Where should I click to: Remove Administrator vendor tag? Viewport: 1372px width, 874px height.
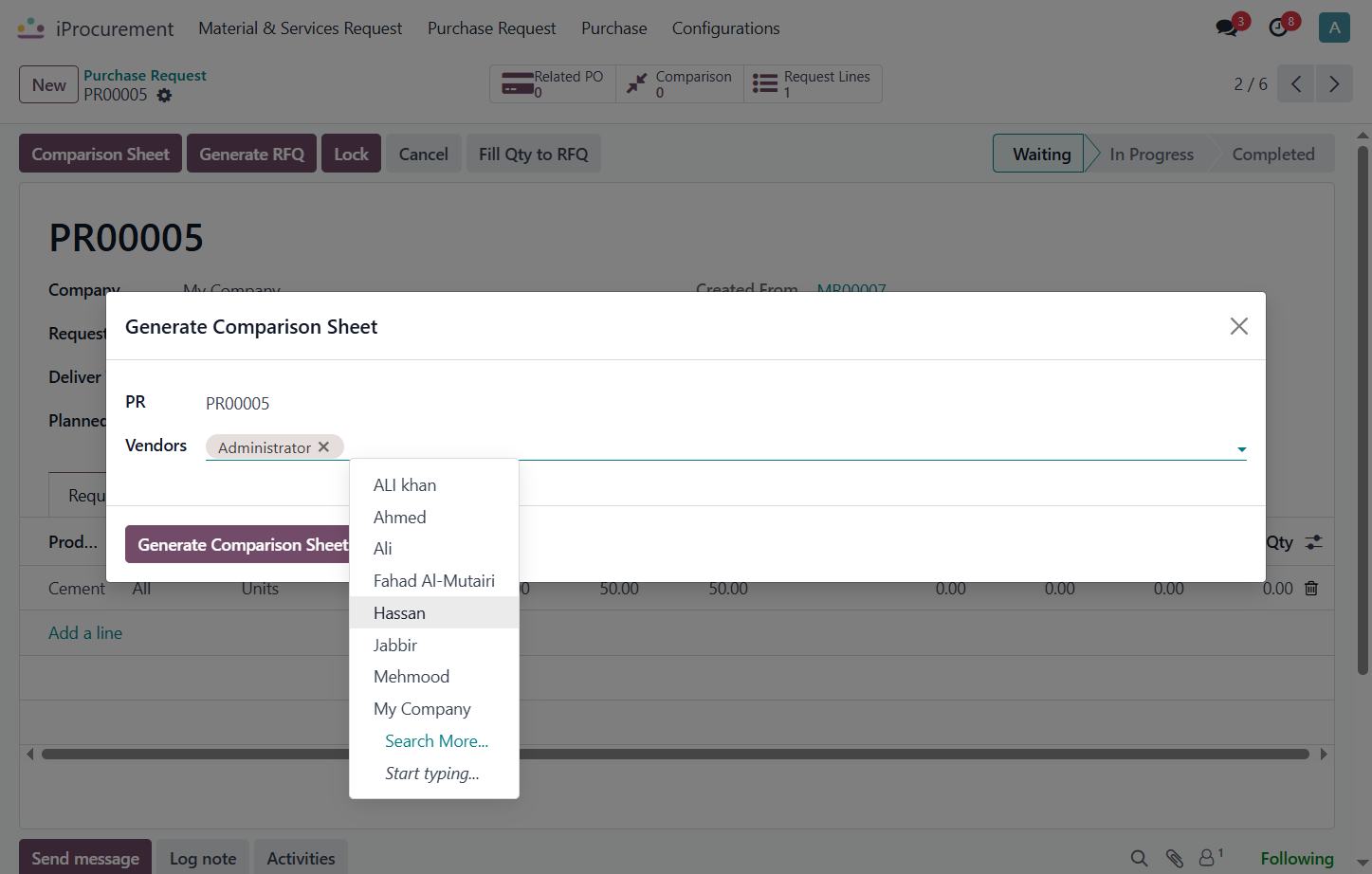pos(323,446)
